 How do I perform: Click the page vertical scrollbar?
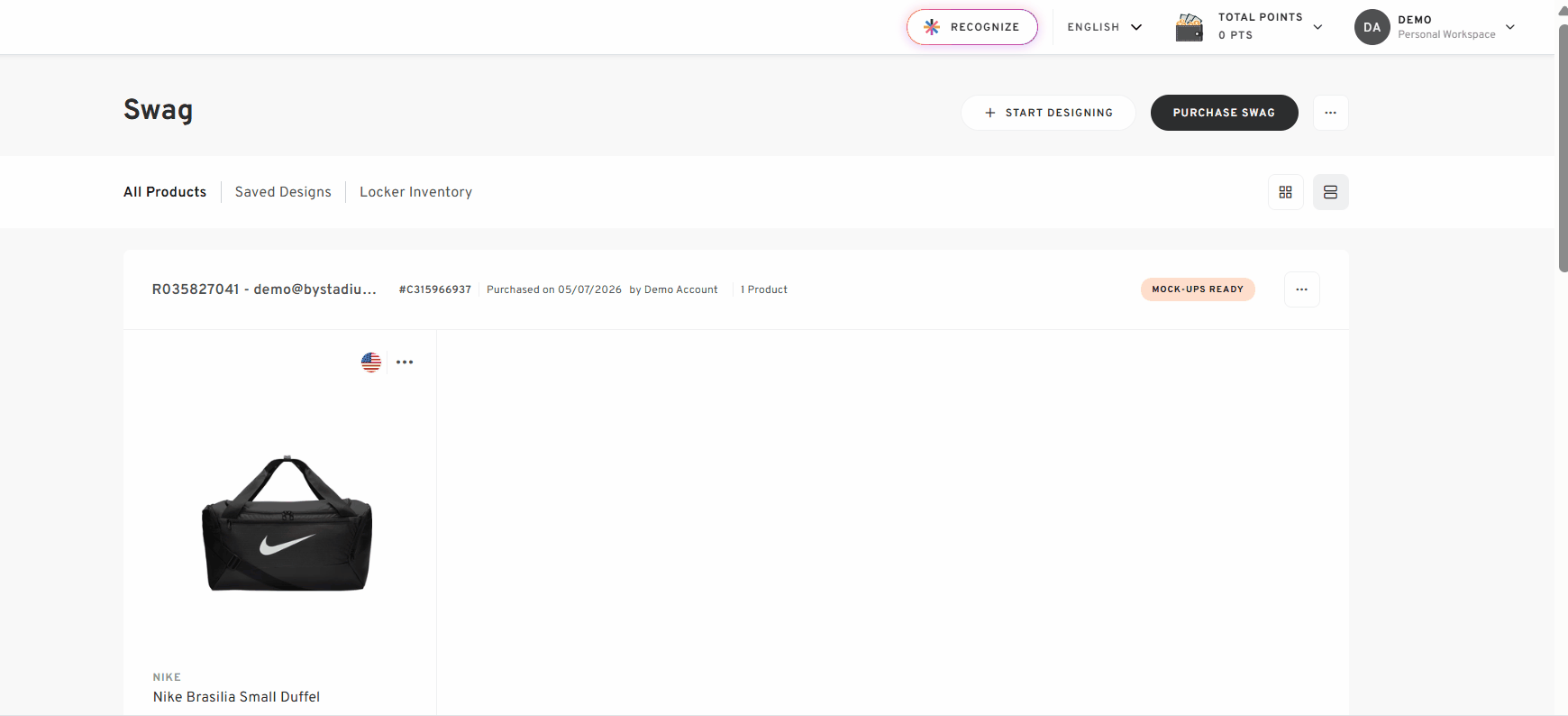[1563, 149]
